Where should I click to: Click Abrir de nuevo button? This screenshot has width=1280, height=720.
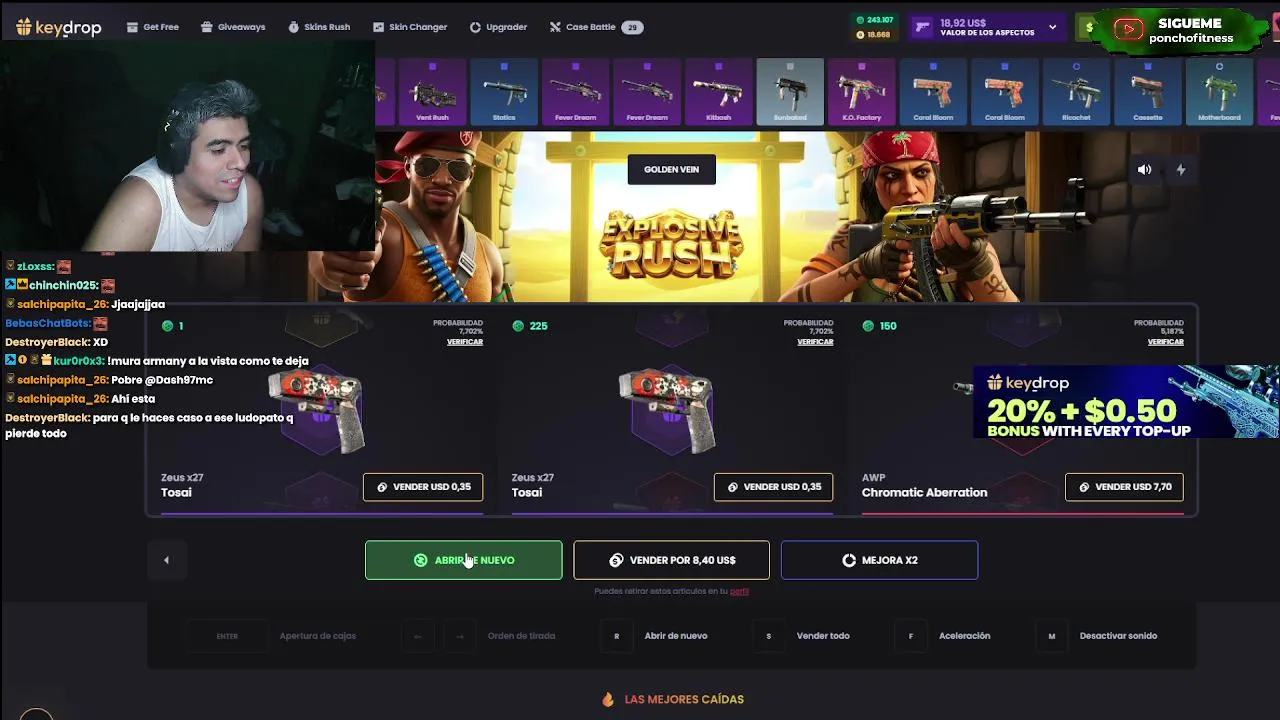click(x=464, y=560)
